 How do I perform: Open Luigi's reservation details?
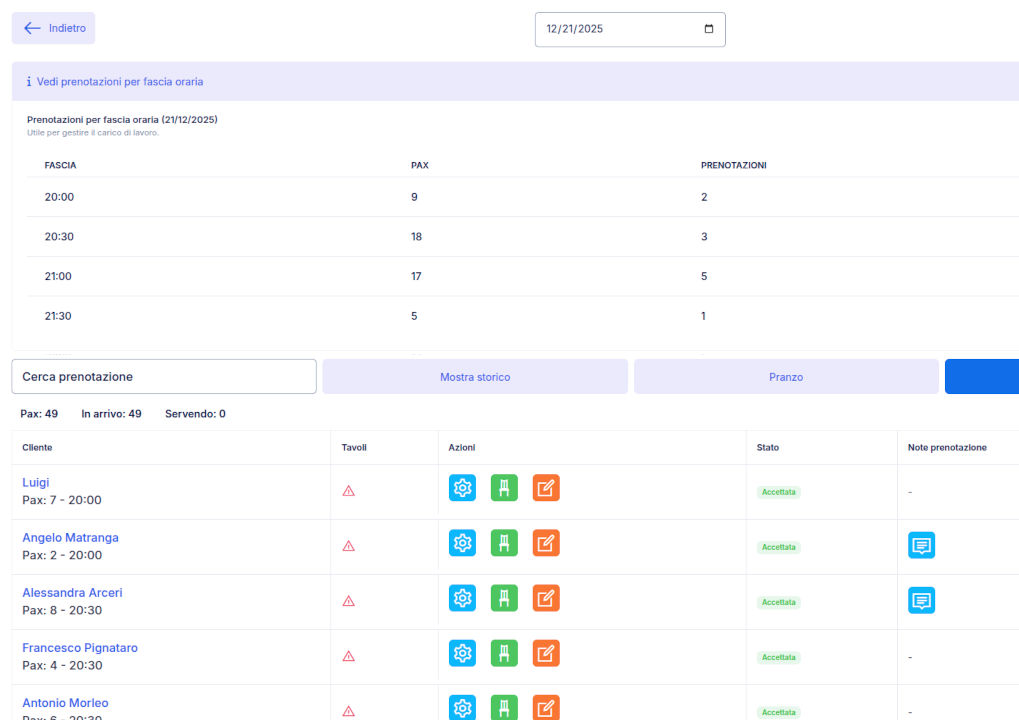35,482
